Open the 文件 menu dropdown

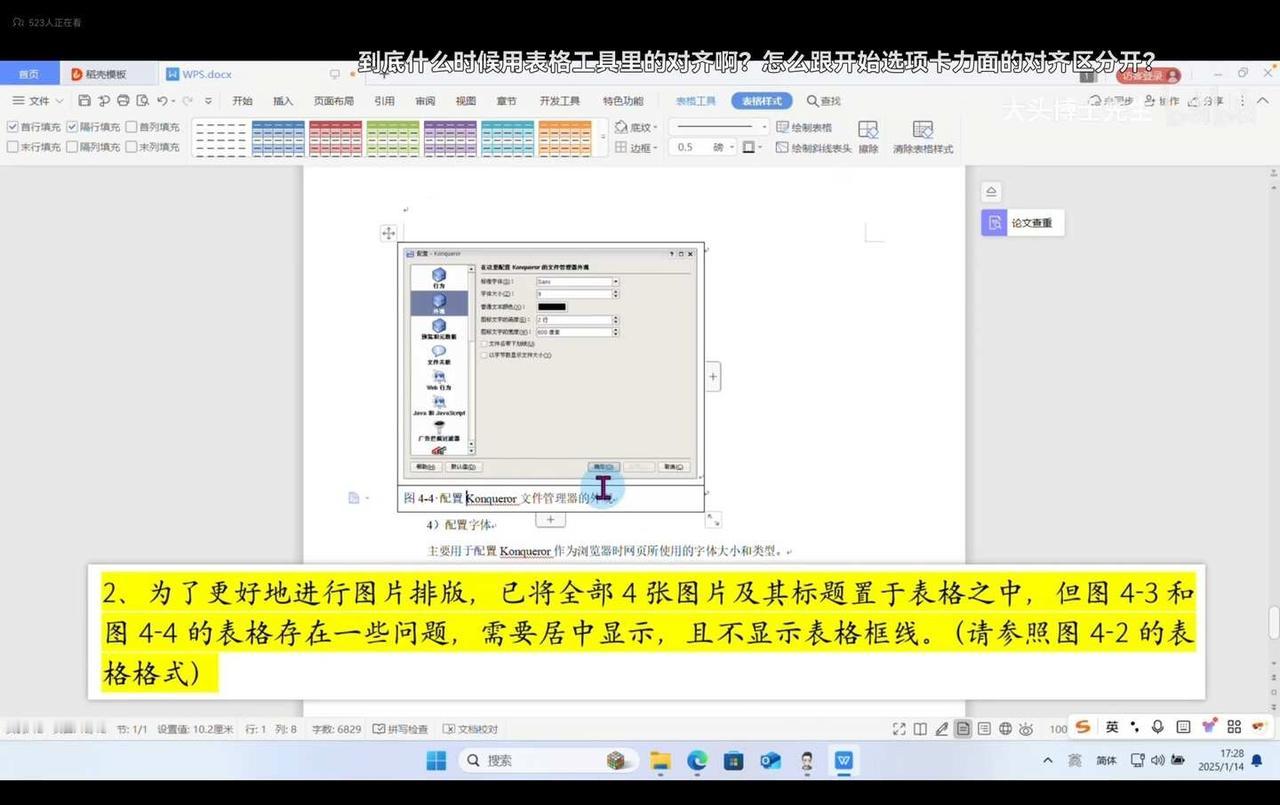point(38,101)
